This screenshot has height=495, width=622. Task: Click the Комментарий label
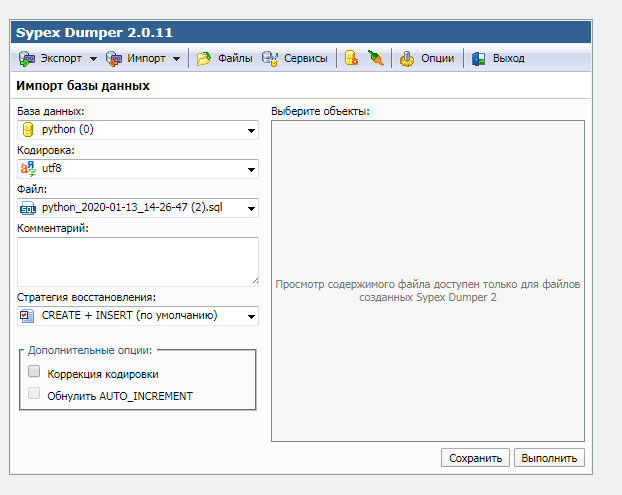point(53,228)
